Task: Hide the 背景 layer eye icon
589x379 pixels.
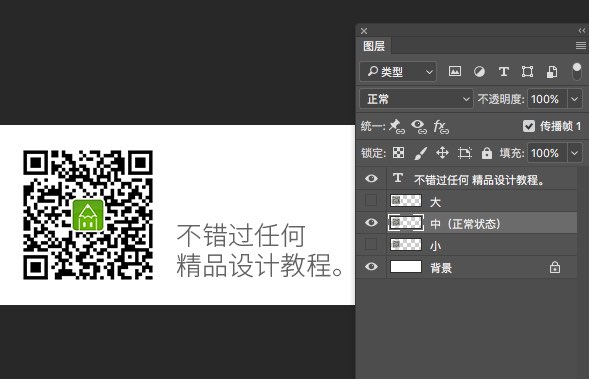Action: click(371, 266)
